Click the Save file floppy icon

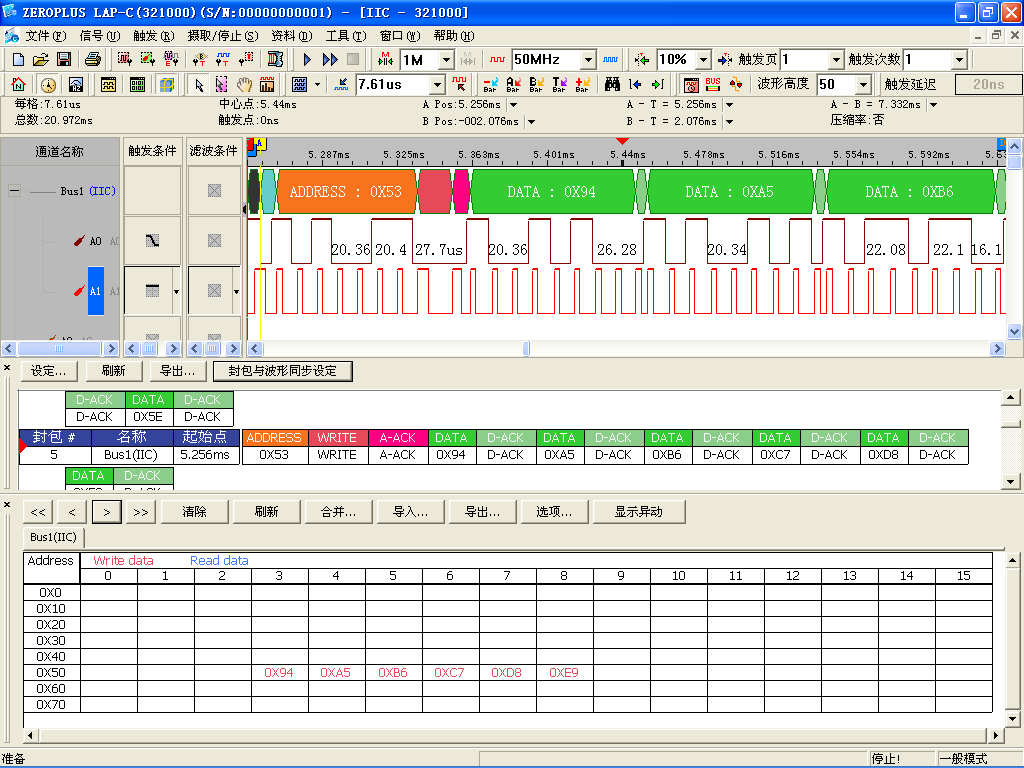pyautogui.click(x=63, y=60)
